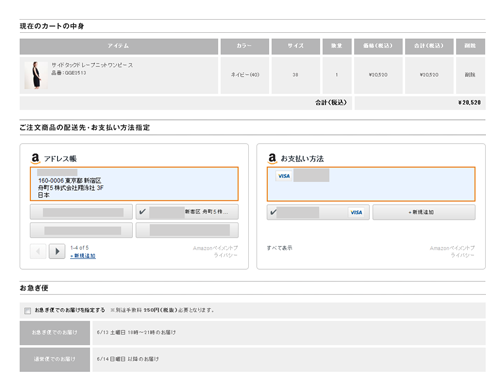Open Amazonペイメントプライバシー link in payment widget
500x375 pixels.
tap(452, 252)
